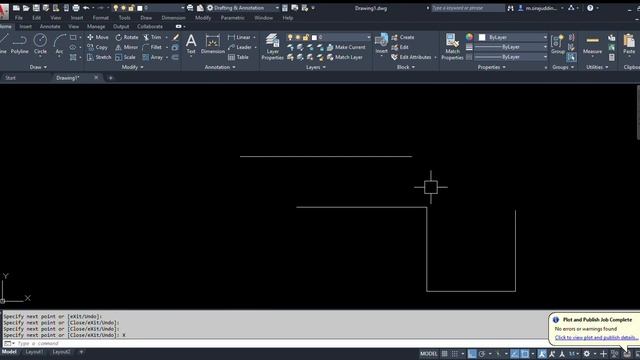Switch to the Layout1 tab

point(34,352)
